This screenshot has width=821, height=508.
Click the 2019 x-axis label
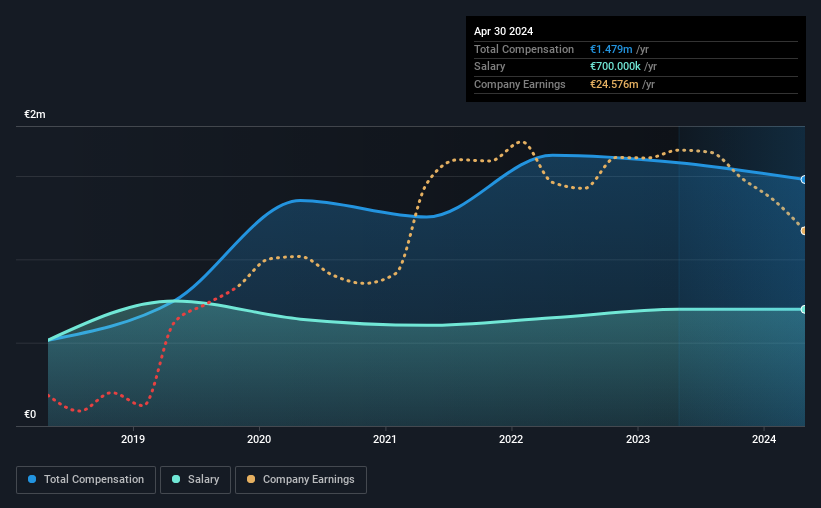(x=133, y=439)
